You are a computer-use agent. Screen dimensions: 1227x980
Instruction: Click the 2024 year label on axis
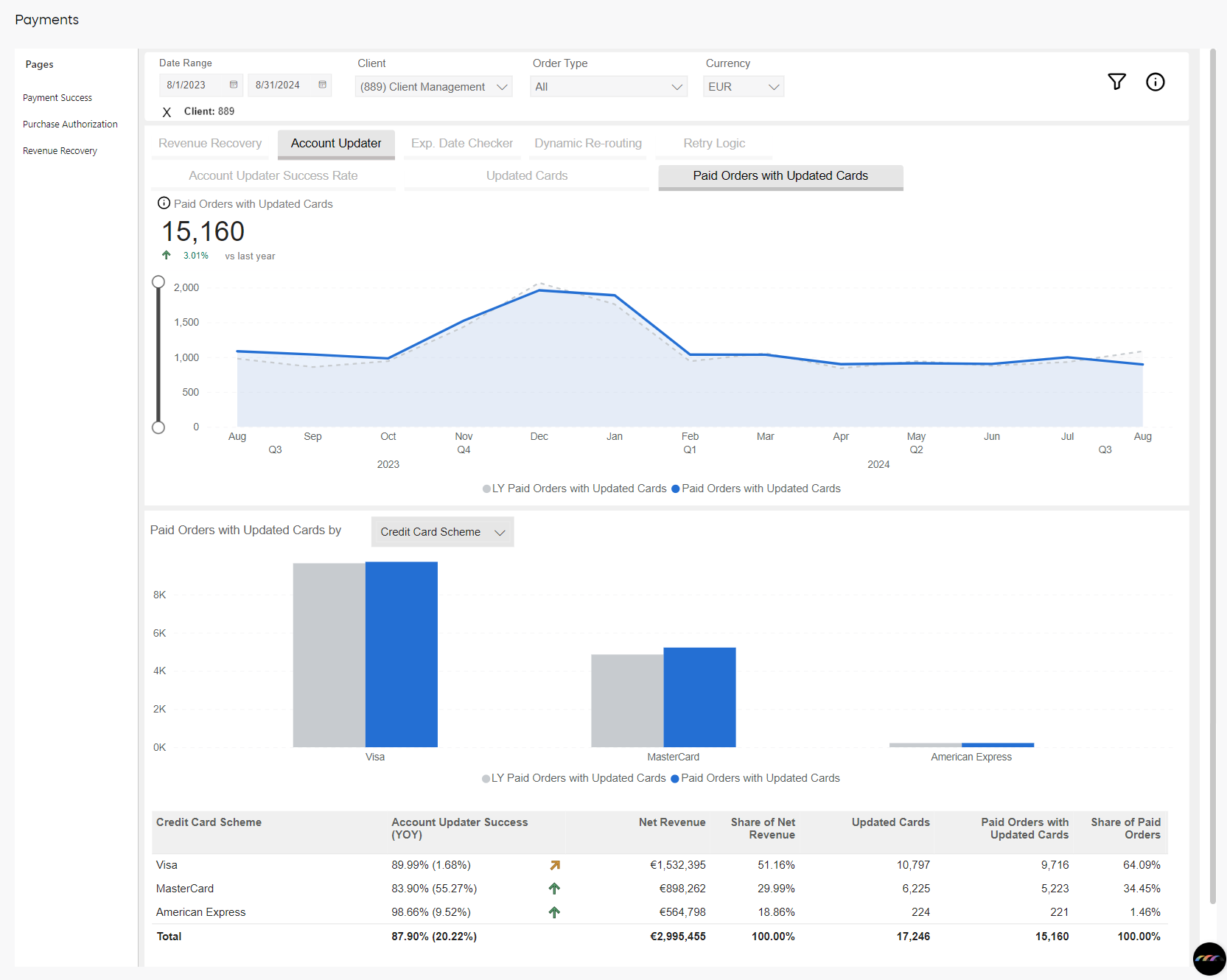pyautogui.click(x=878, y=465)
